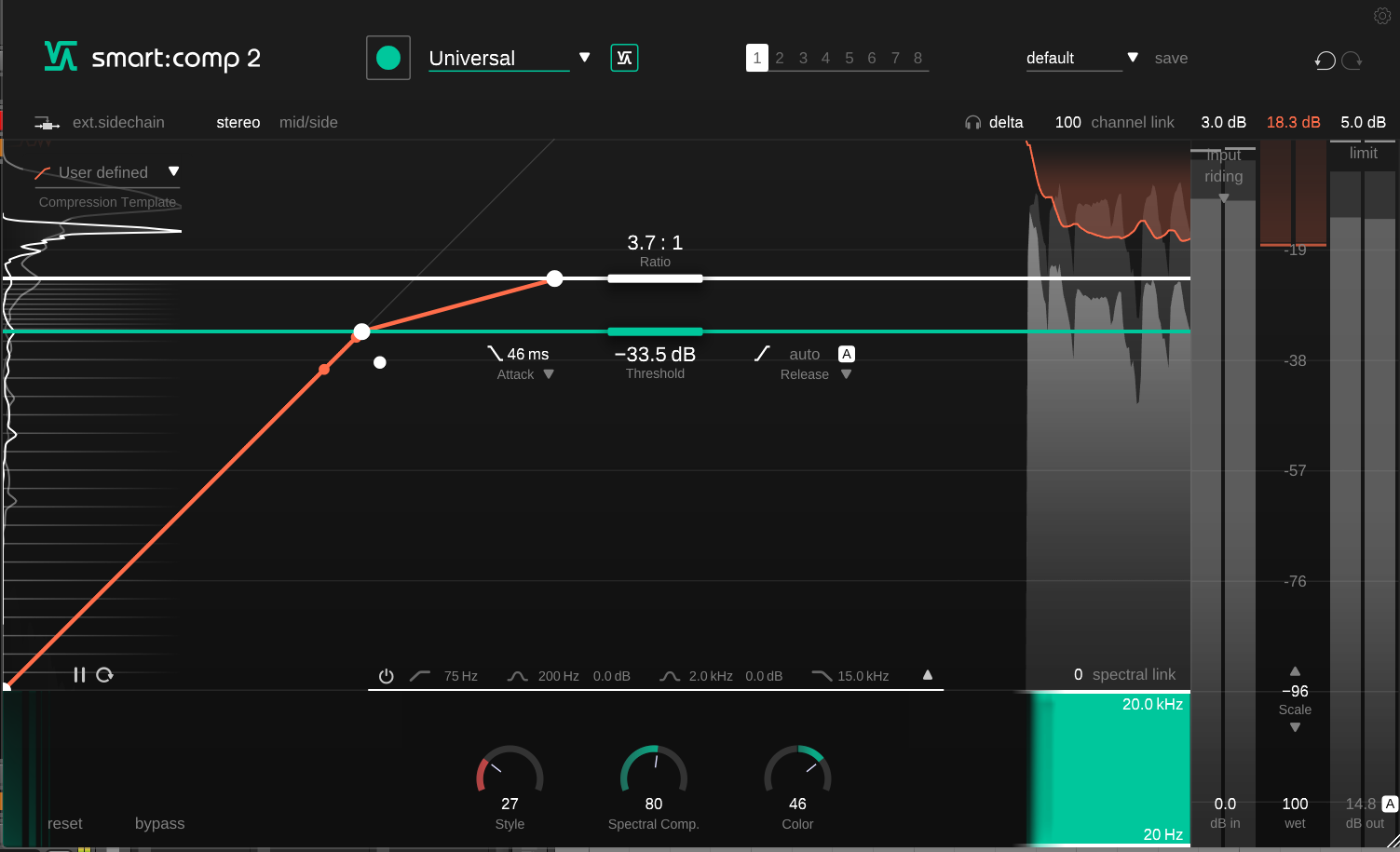Start learning with the green record button
Image resolution: width=1400 pixels, height=852 pixels.
coord(388,58)
